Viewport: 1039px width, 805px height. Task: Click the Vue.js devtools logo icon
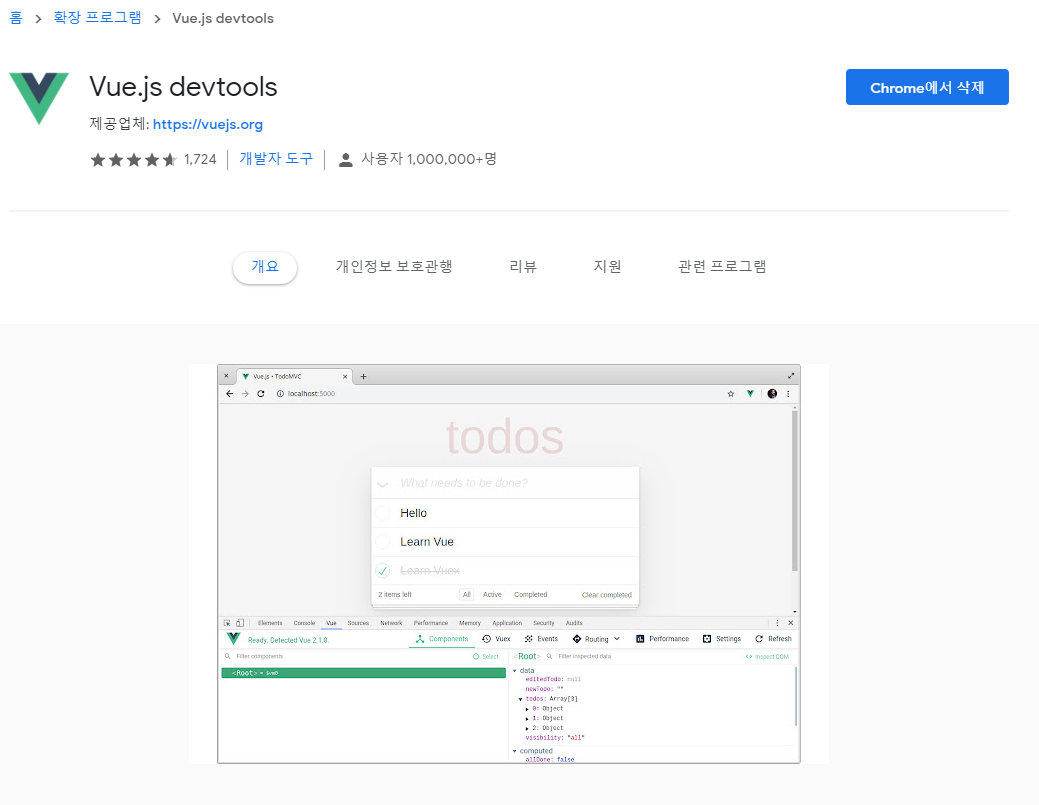tap(39, 98)
